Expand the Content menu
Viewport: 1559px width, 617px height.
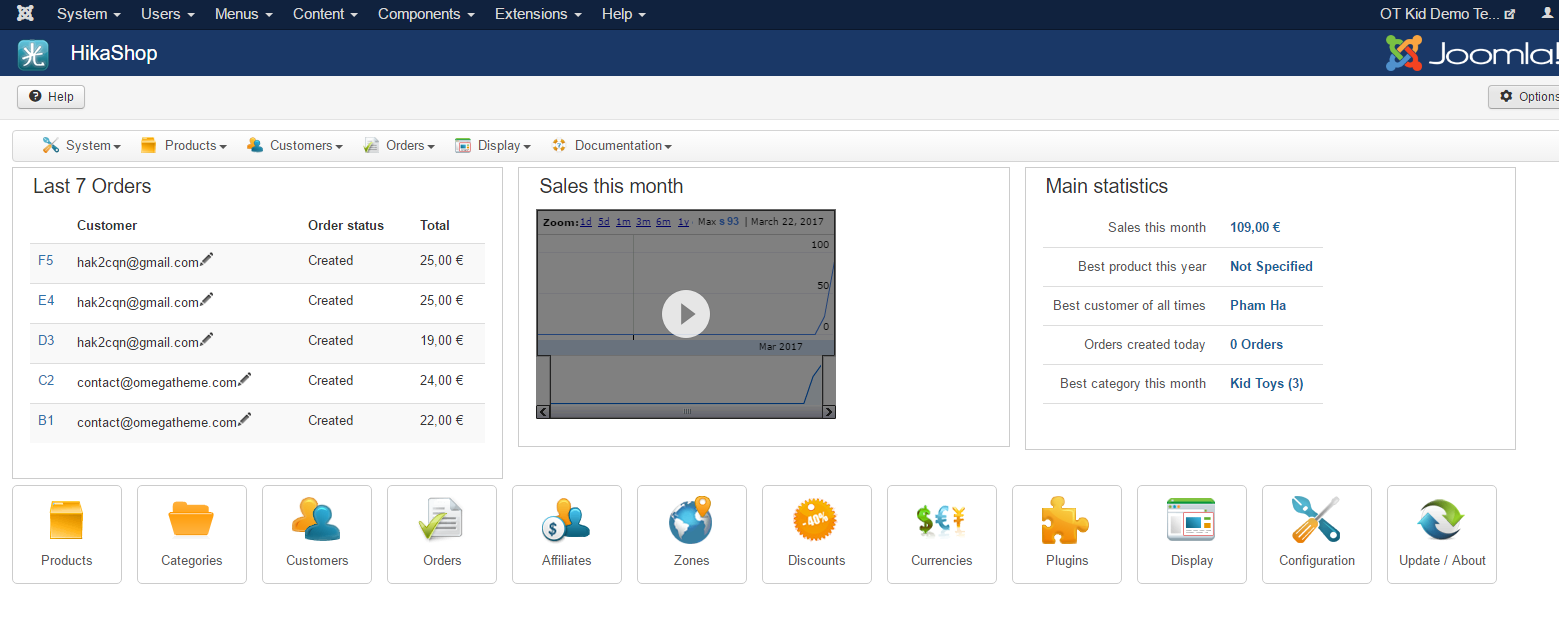click(x=325, y=14)
